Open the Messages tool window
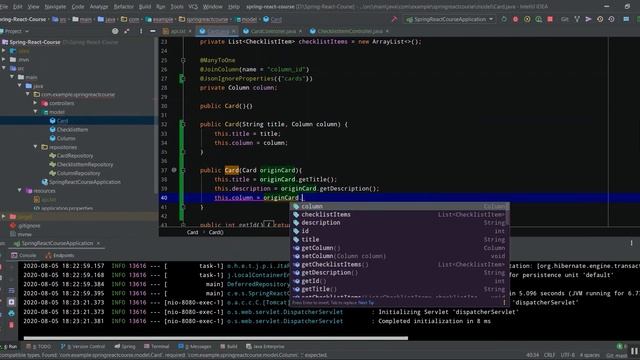 pyautogui.click(x=195, y=347)
